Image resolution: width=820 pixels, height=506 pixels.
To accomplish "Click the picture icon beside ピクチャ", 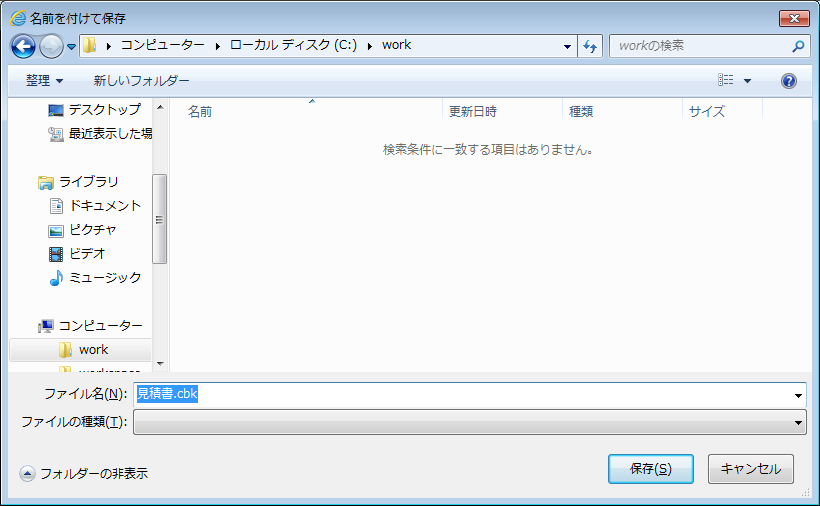I will pos(56,231).
